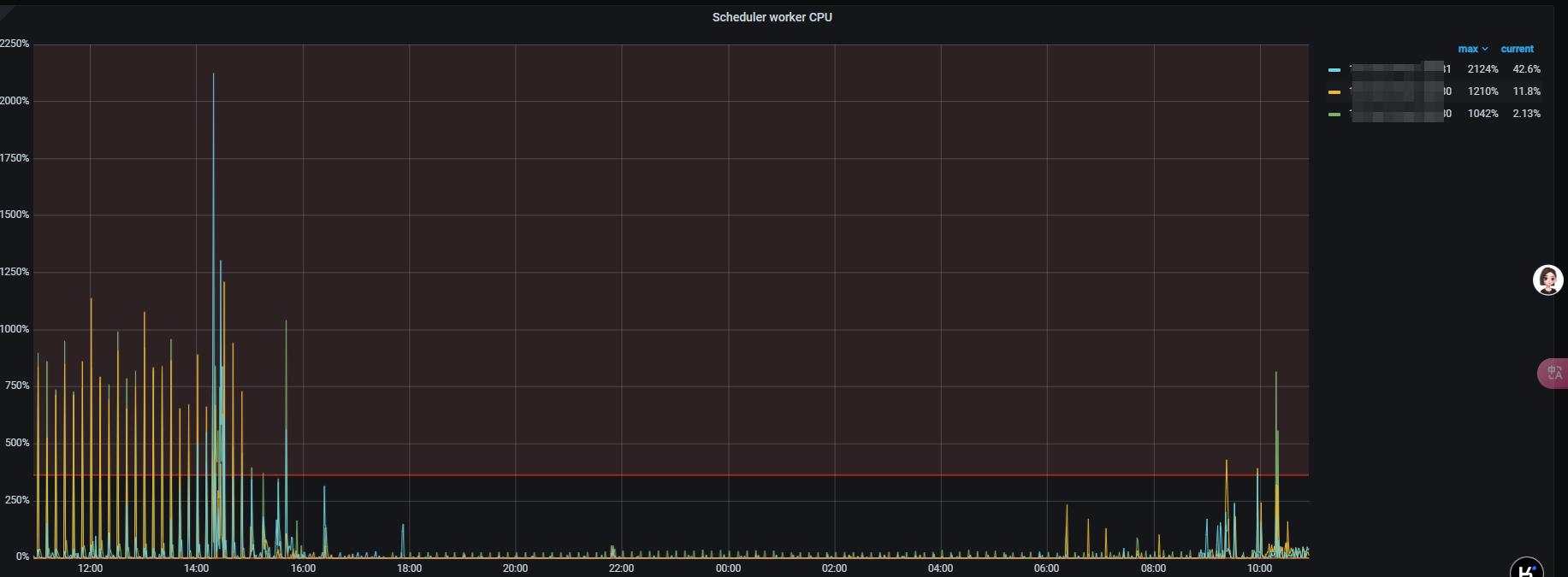
Task: Click the round K icon at the corner
Action: pyautogui.click(x=1527, y=568)
